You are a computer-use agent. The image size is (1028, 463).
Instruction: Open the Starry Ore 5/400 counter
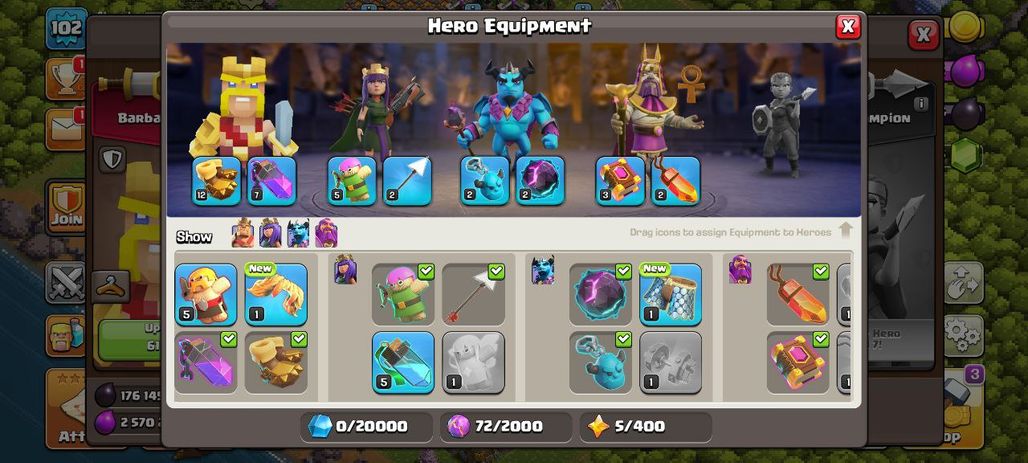(x=646, y=427)
